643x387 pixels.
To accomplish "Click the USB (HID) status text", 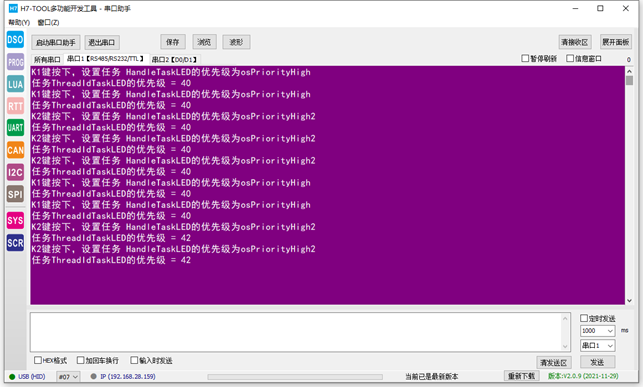I will pos(32,376).
